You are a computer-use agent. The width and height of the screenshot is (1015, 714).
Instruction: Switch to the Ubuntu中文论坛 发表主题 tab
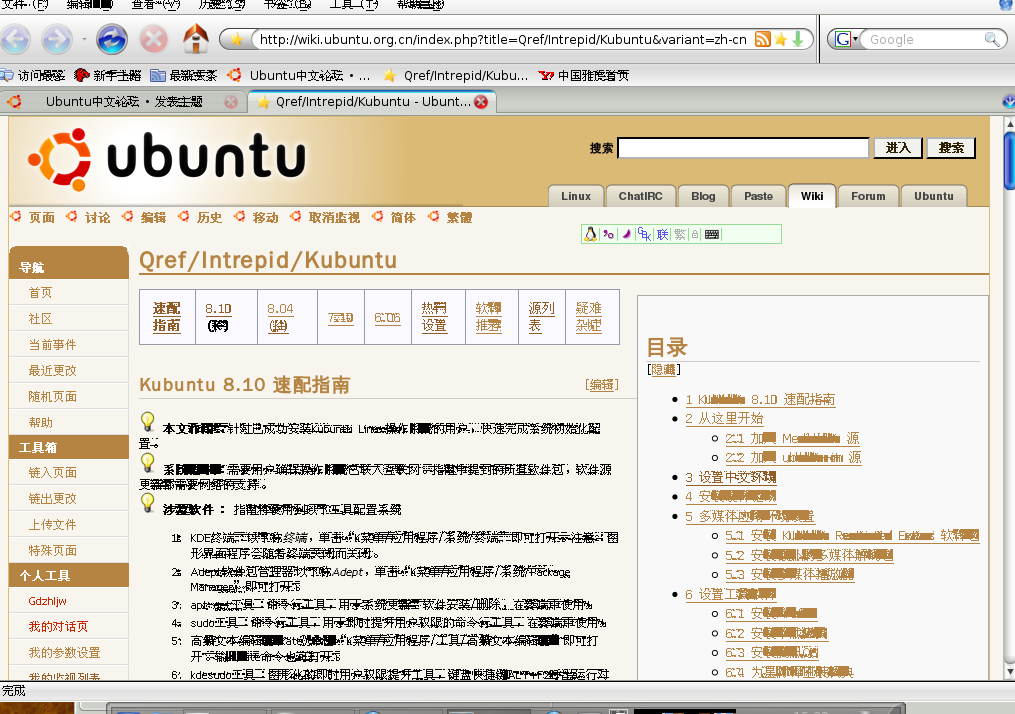point(123,102)
